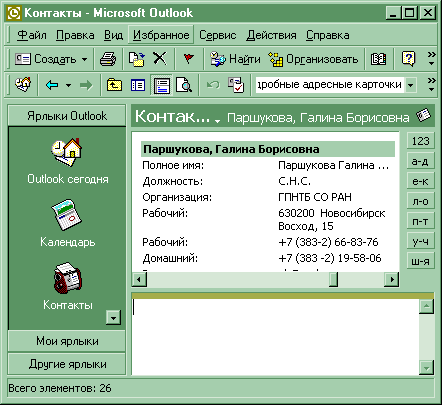Open the Действия menu
442x405 pixels.
point(271,35)
